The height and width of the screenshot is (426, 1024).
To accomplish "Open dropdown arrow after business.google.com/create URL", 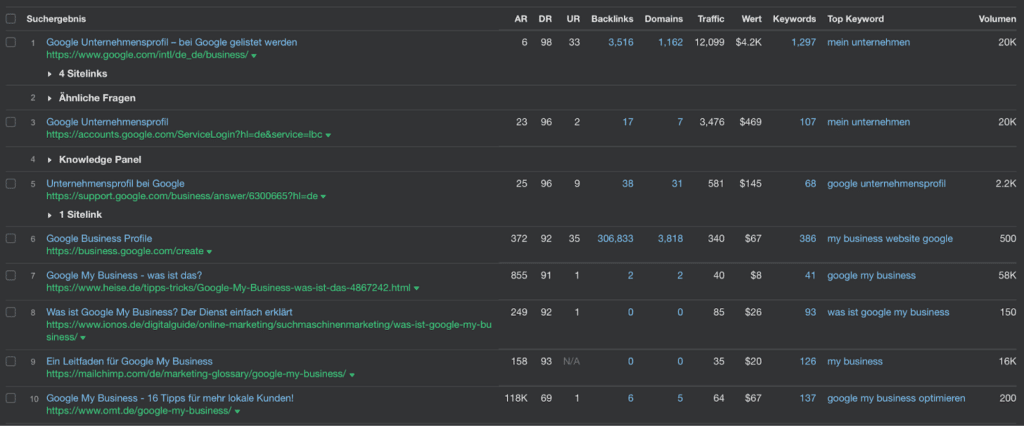I will 209,252.
